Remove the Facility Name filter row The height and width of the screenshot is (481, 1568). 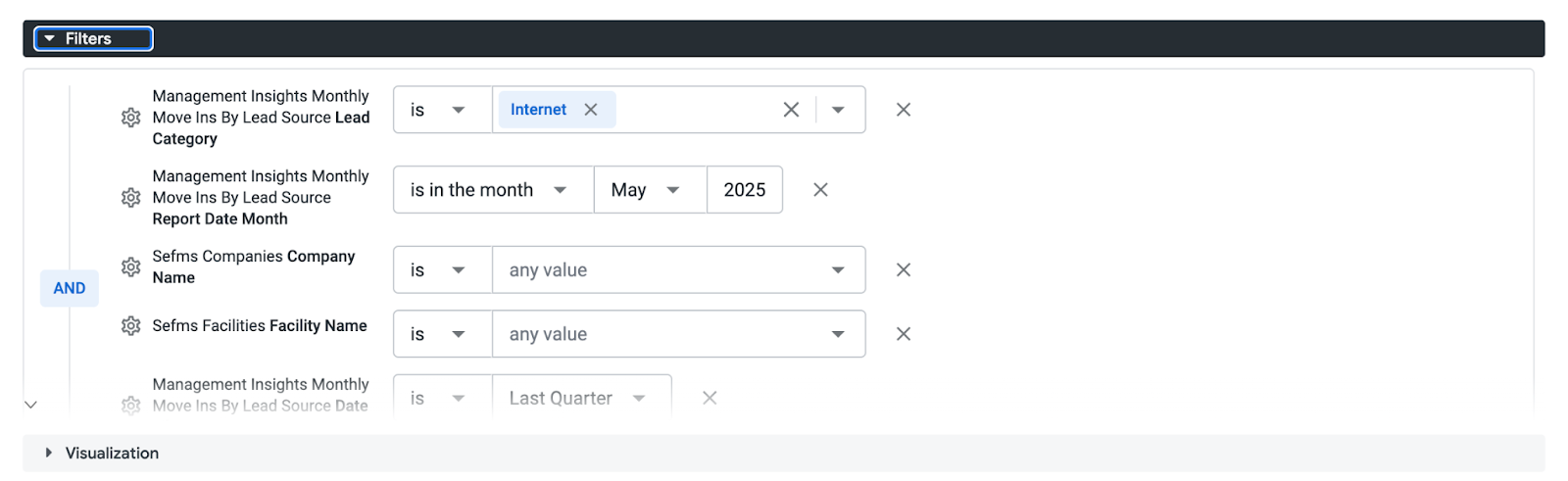(x=904, y=334)
